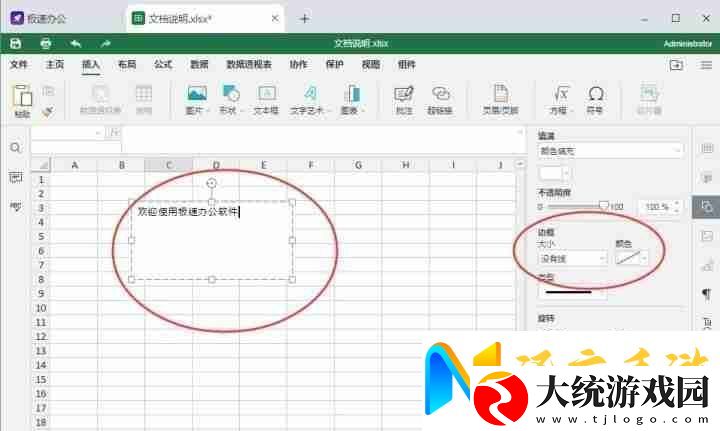The image size is (720, 431).
Task: Switch to the 视图 tab
Action: point(371,65)
